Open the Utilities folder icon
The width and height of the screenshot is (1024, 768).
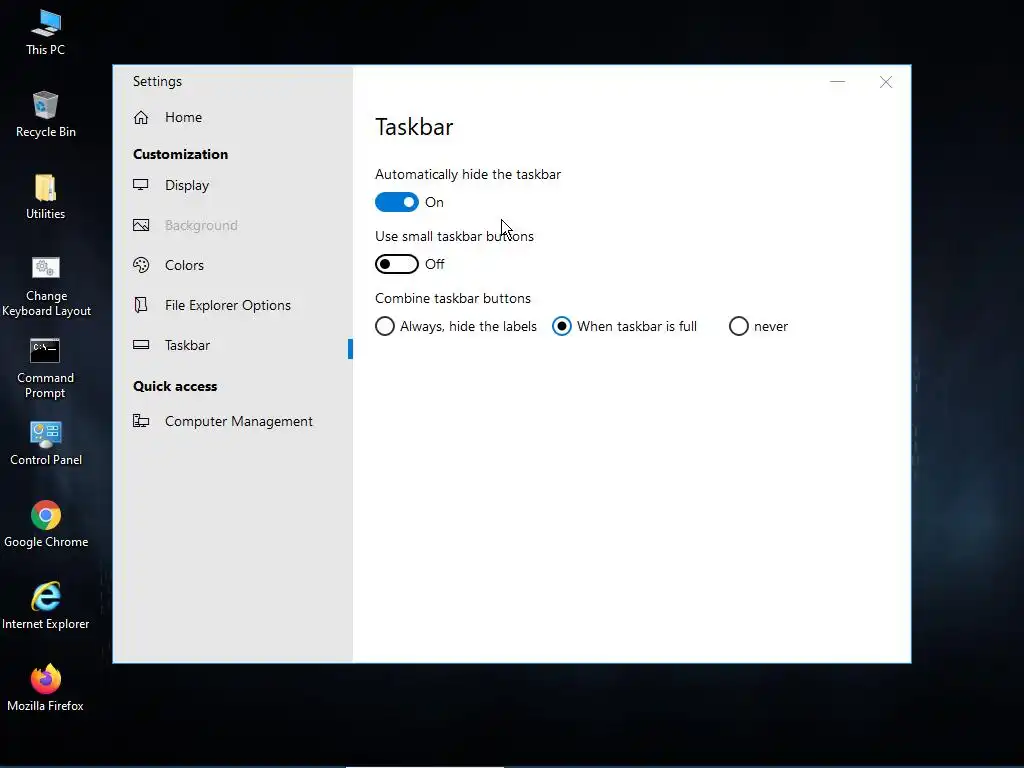(x=46, y=197)
